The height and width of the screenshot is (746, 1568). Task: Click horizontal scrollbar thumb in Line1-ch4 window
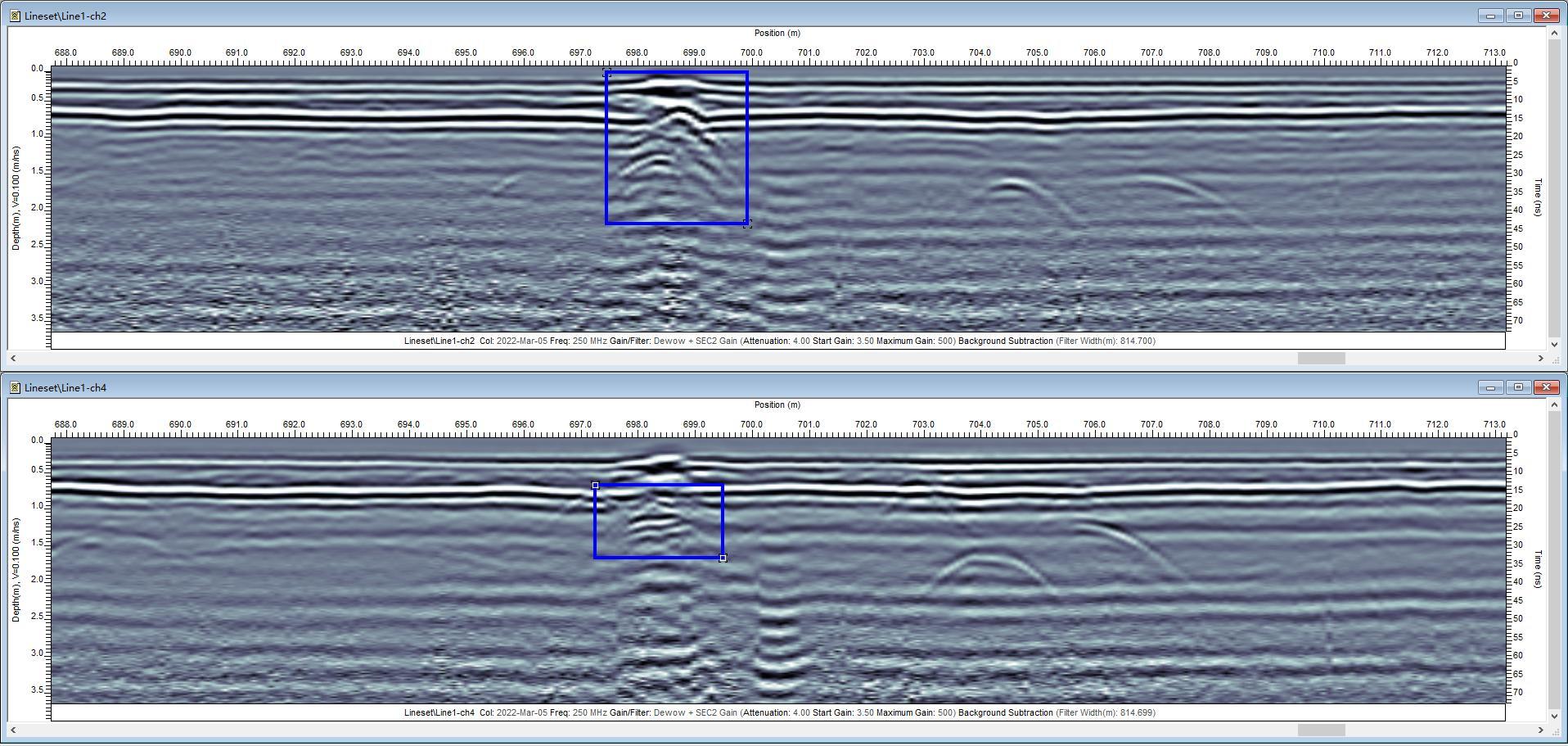pos(1321,730)
